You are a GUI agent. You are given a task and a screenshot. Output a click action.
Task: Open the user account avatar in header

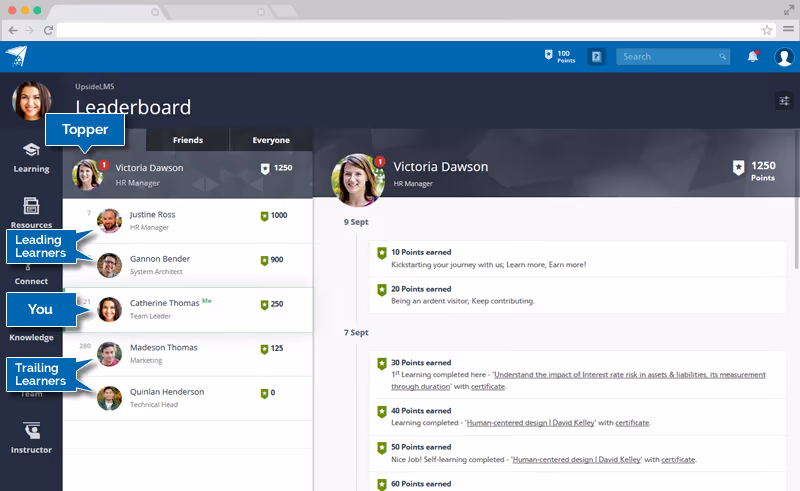click(784, 57)
